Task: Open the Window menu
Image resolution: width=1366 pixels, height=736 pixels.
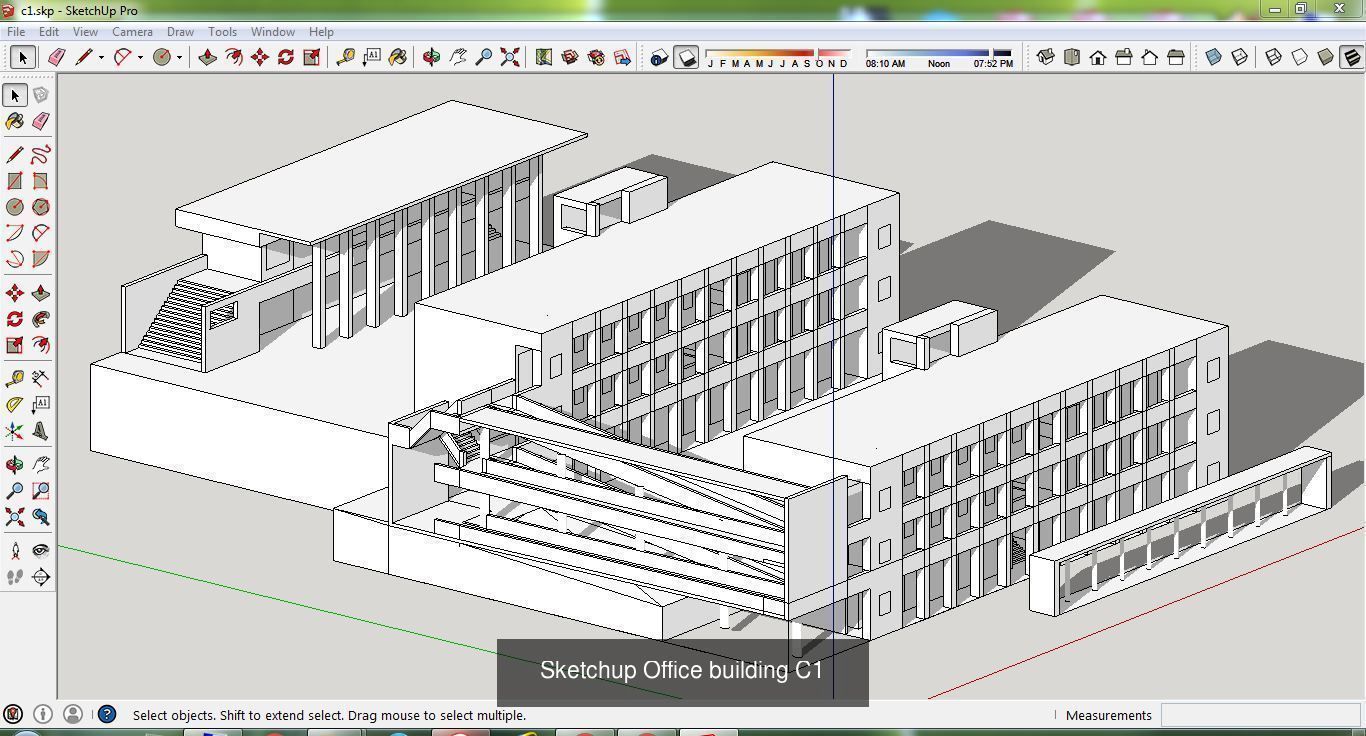Action: (272, 32)
